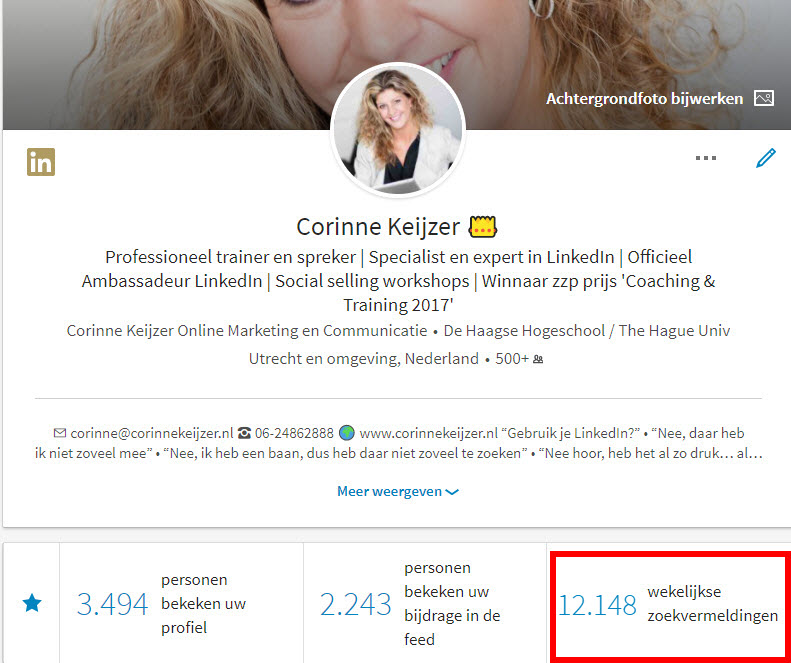Click the globe icon before the website
791x663 pixels.
pyautogui.click(x=347, y=433)
